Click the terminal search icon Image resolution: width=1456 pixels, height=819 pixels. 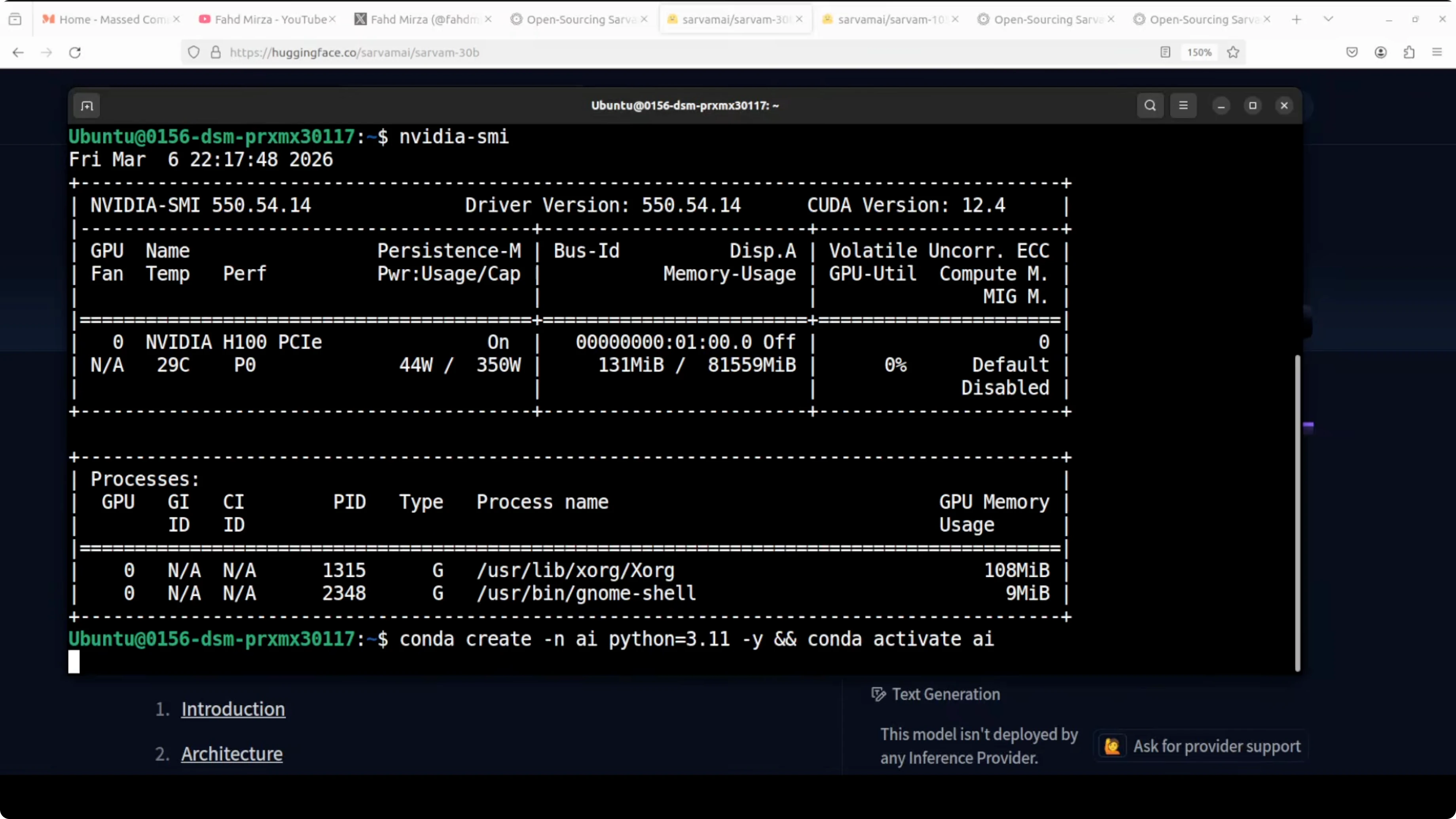tap(1150, 106)
